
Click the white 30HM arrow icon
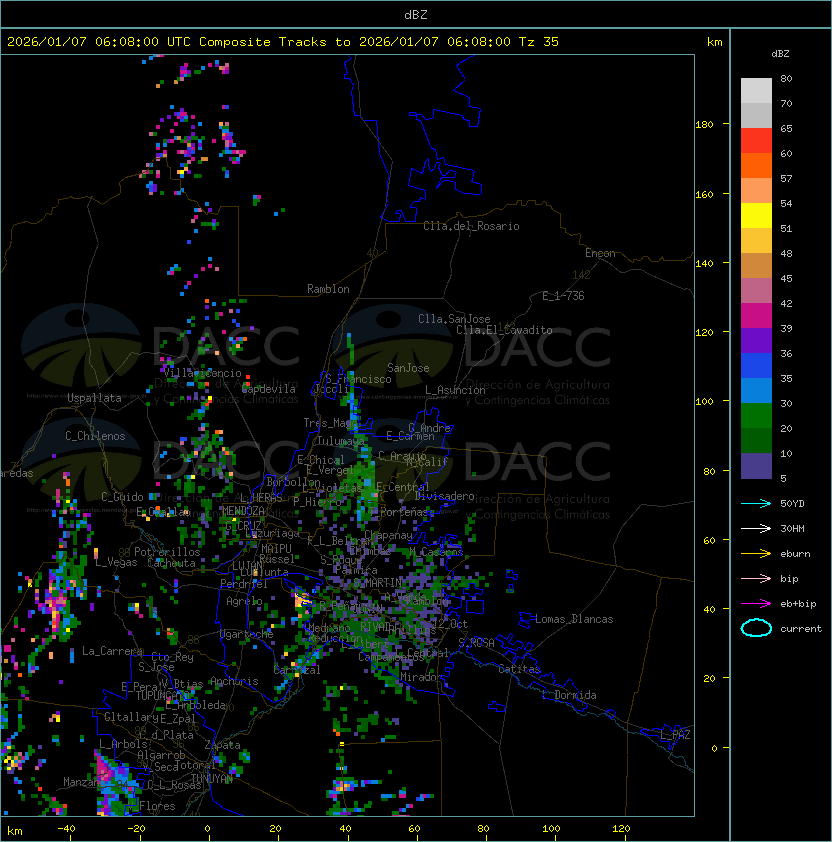756,528
